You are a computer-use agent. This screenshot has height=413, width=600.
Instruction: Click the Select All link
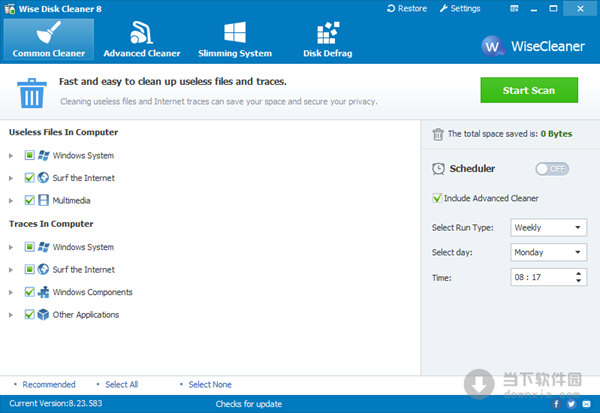pos(121,384)
